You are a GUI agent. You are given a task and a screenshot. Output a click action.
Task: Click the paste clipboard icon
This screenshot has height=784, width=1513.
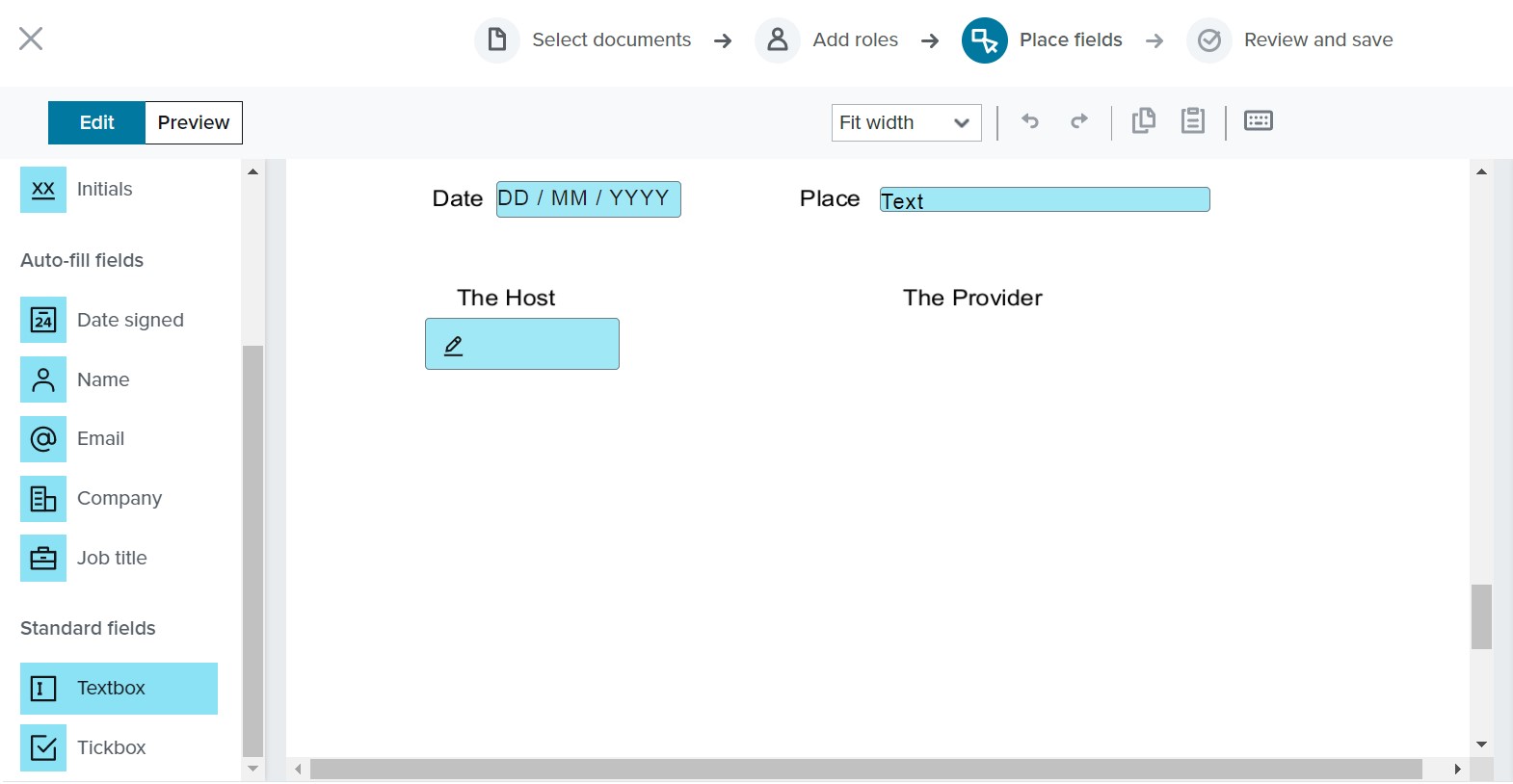1193,120
